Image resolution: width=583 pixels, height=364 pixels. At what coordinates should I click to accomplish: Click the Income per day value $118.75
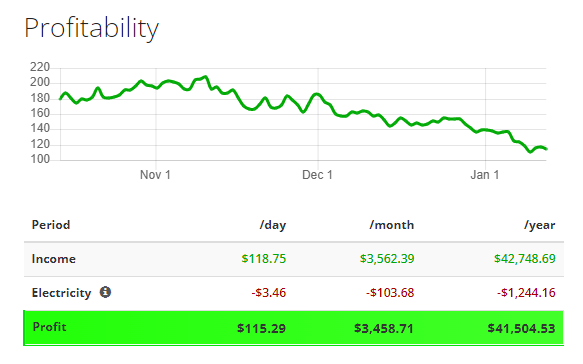click(264, 259)
